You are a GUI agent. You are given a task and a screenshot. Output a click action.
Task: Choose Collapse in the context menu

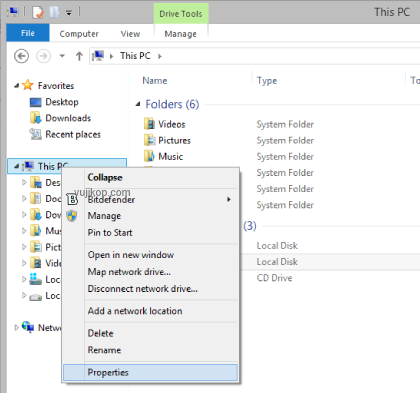150,177
